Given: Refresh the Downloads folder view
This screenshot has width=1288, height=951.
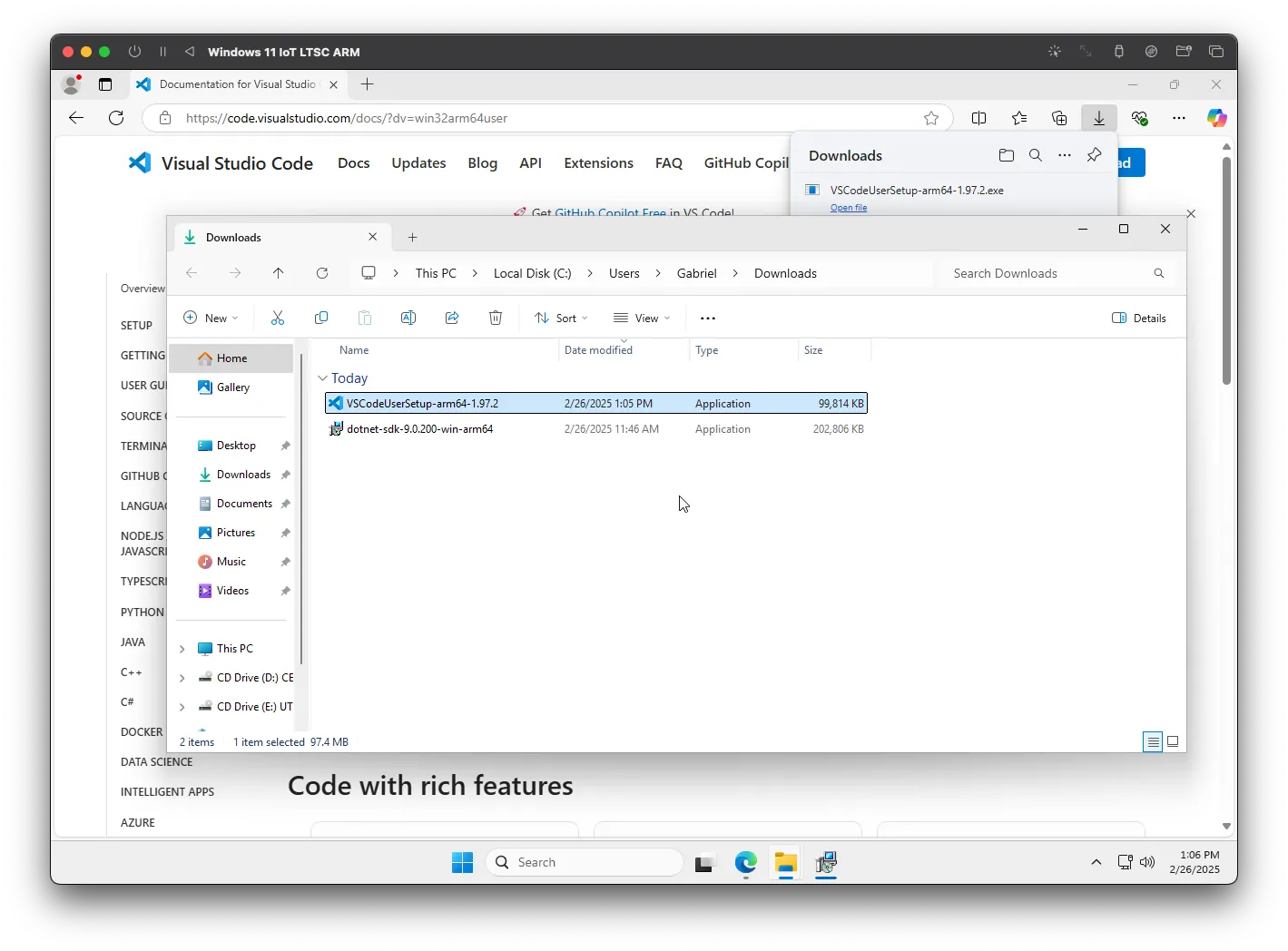Looking at the screenshot, I should (x=322, y=273).
